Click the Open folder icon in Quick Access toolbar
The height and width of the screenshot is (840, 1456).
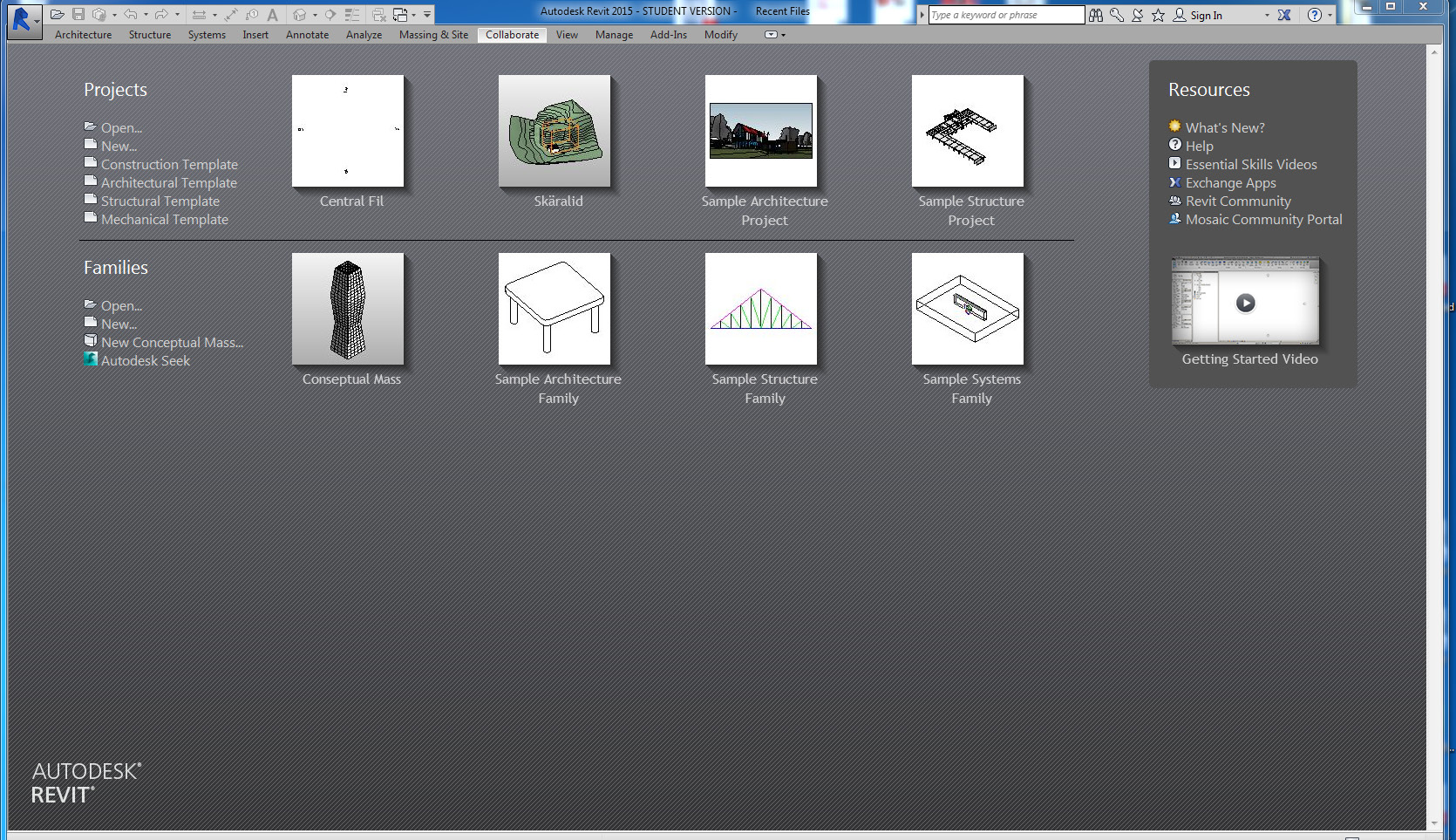(58, 15)
